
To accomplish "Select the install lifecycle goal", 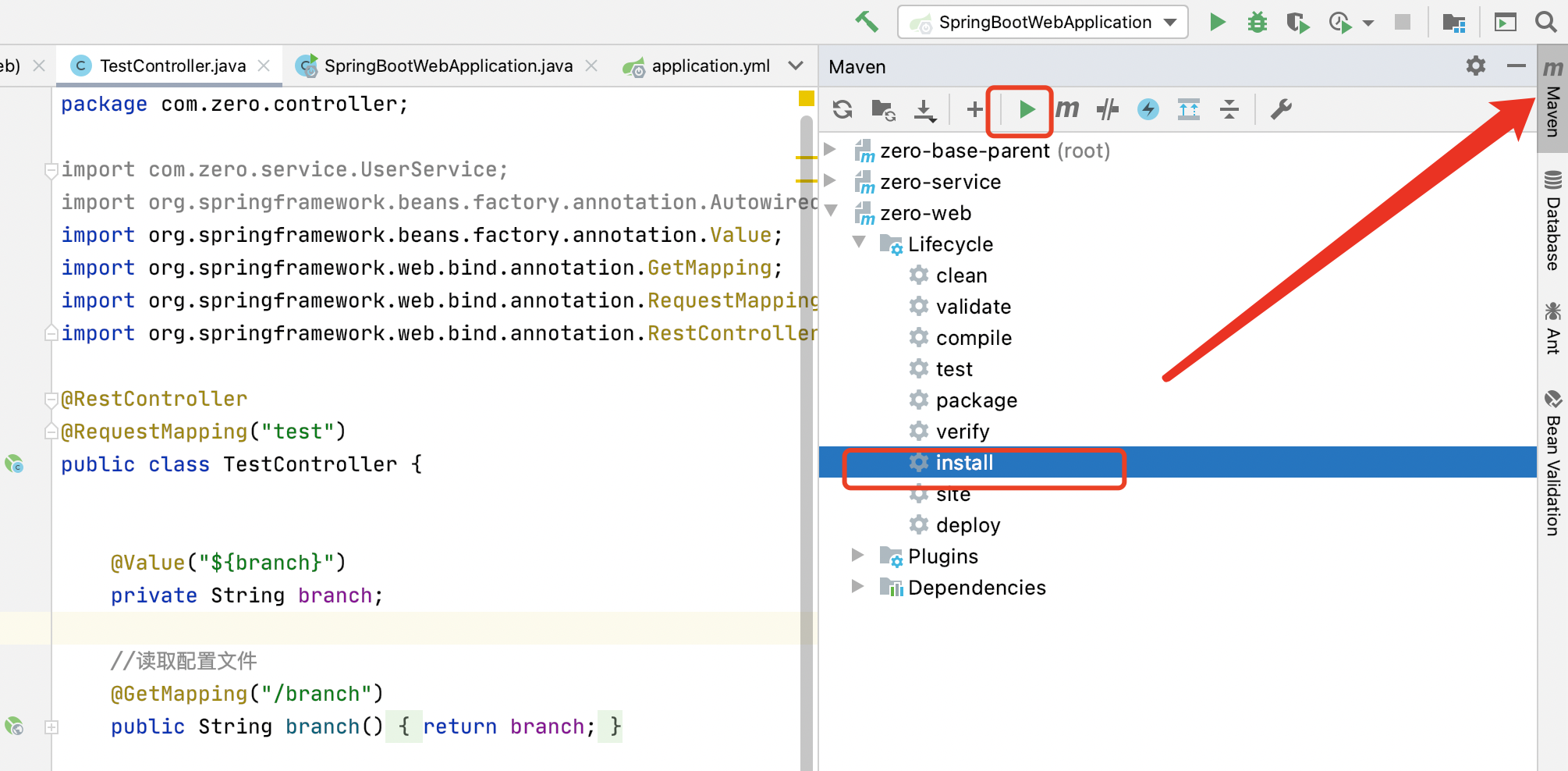I will (x=964, y=463).
